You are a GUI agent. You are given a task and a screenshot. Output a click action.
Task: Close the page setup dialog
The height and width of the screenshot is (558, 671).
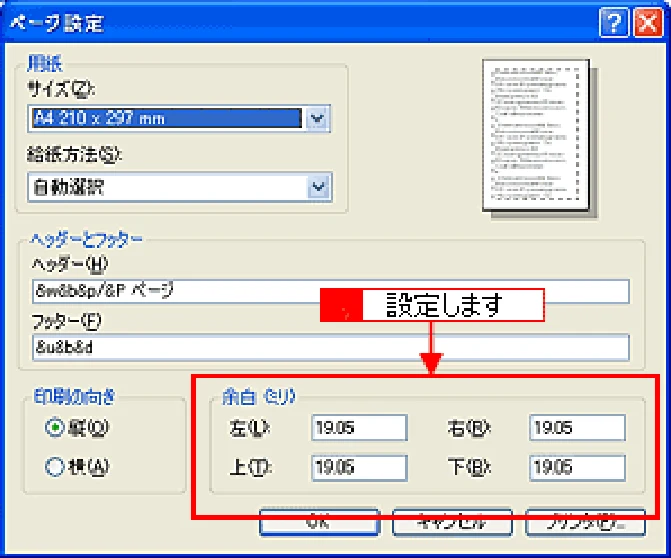click(x=647, y=23)
